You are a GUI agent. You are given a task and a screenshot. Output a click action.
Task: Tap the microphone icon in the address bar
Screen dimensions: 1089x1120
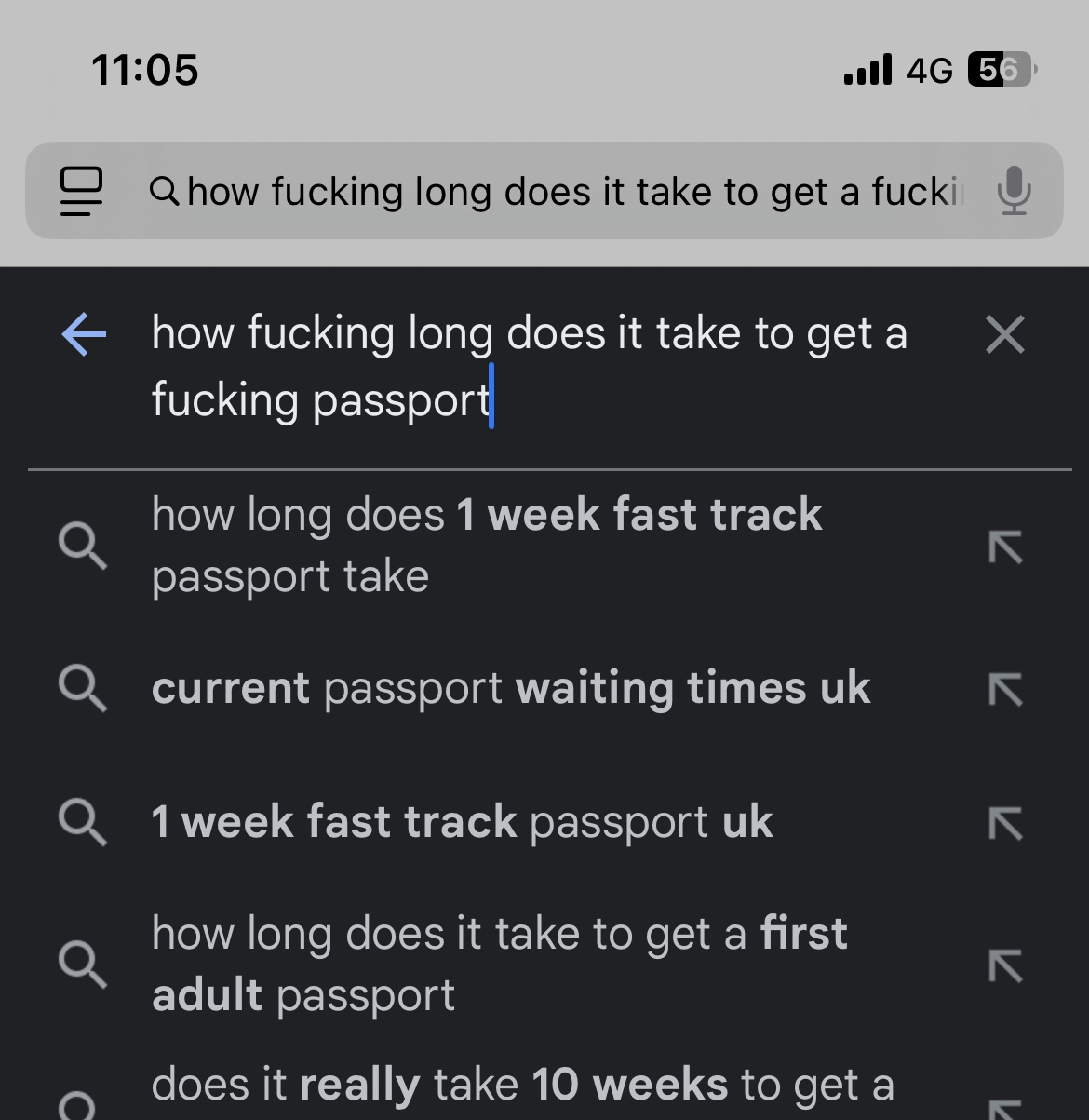(x=1014, y=191)
